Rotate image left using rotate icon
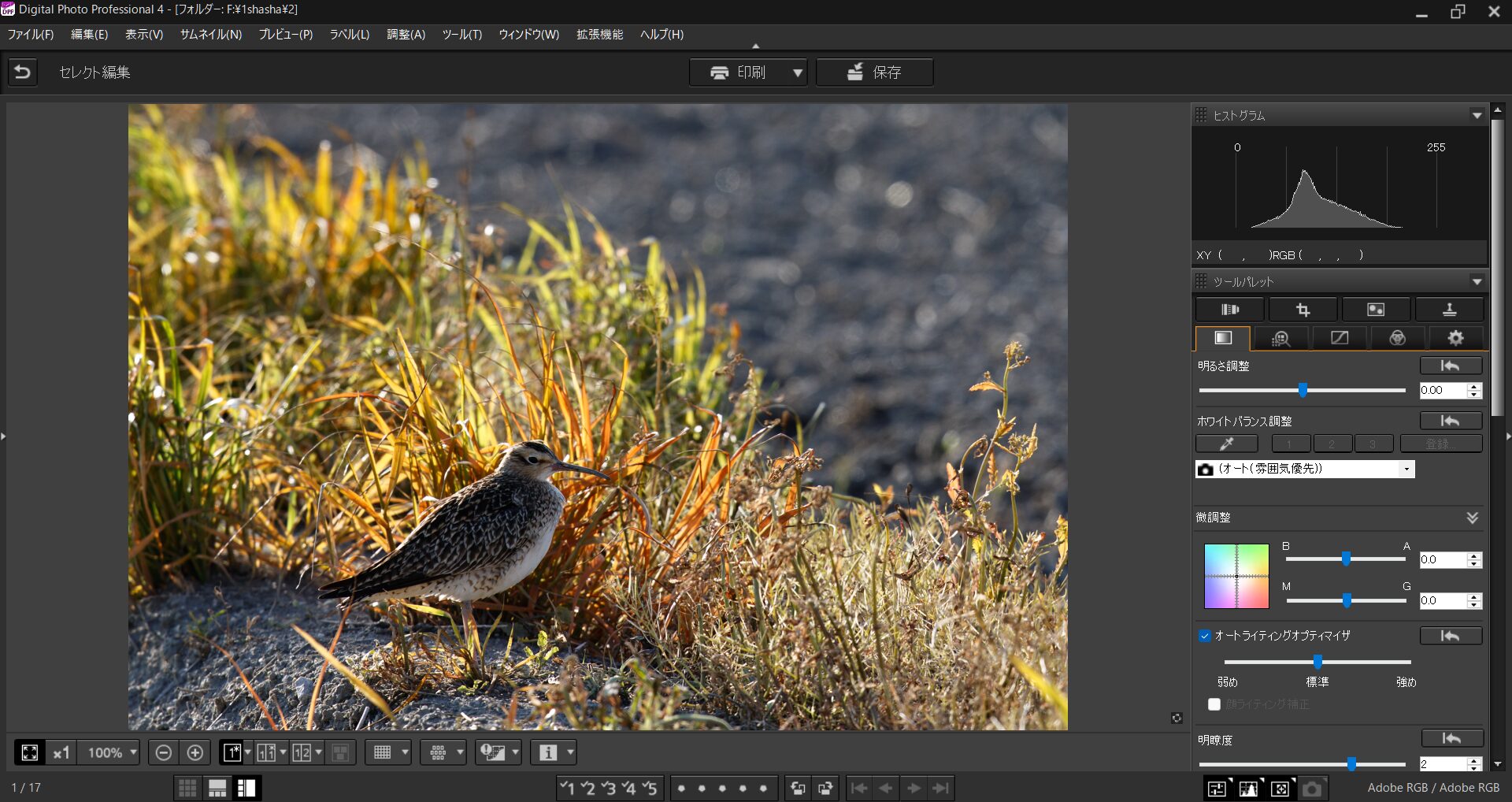 click(x=798, y=788)
